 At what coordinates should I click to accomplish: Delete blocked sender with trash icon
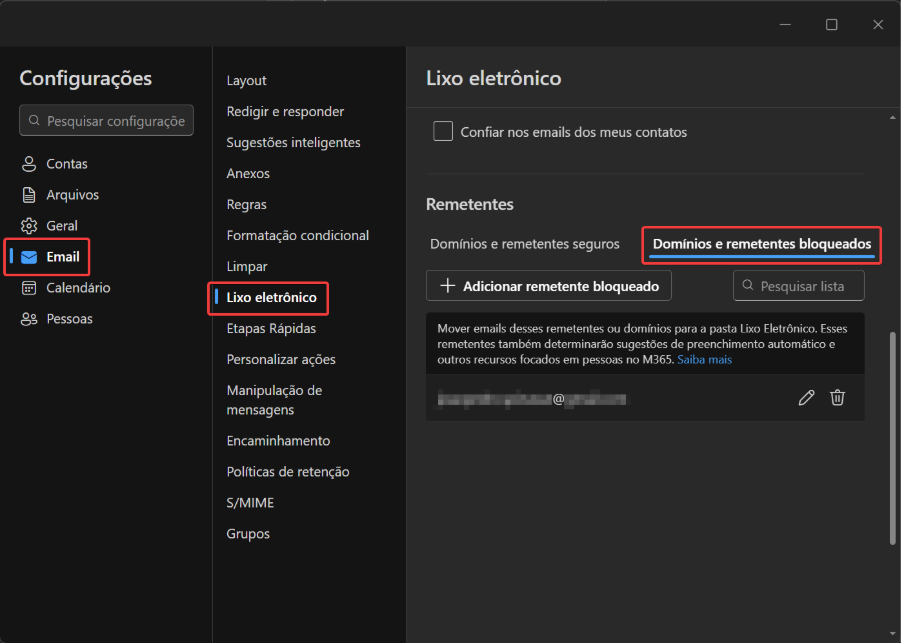point(838,398)
